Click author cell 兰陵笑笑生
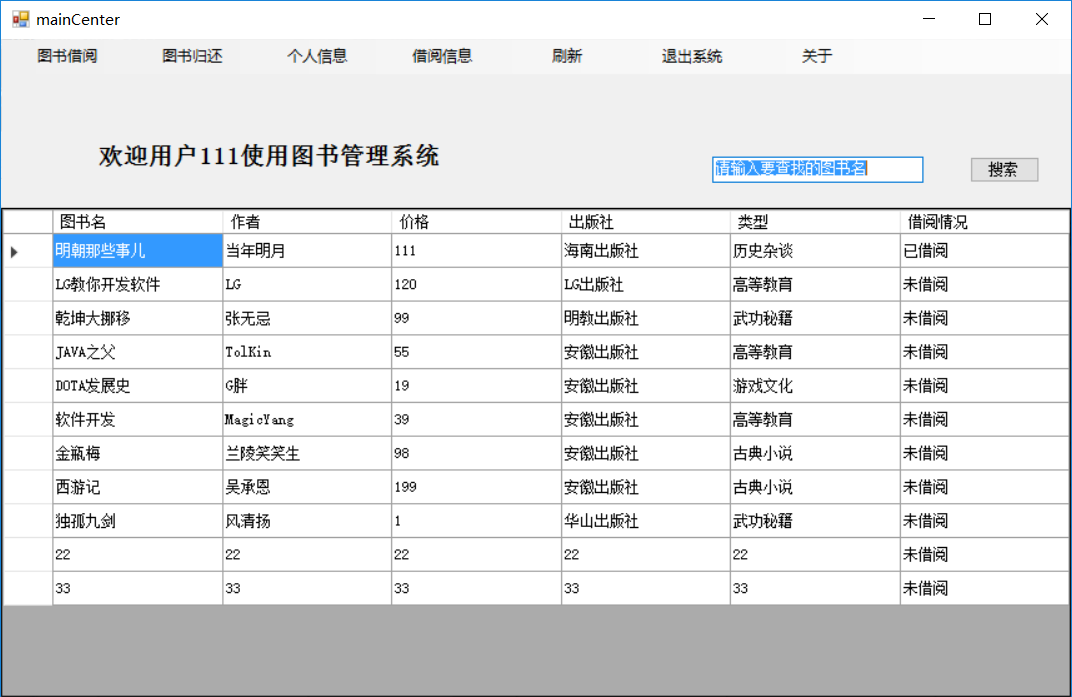The width and height of the screenshot is (1072, 697). point(307,453)
